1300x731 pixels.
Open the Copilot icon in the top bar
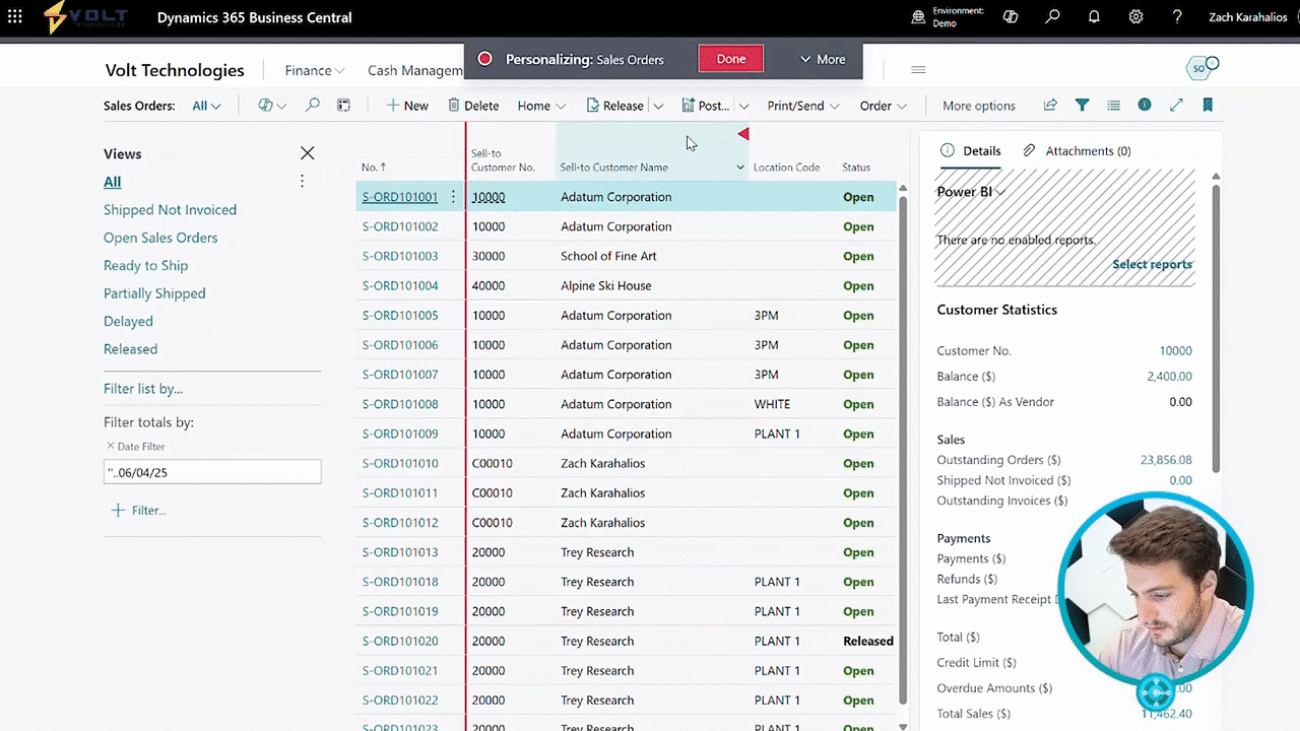coord(1010,17)
